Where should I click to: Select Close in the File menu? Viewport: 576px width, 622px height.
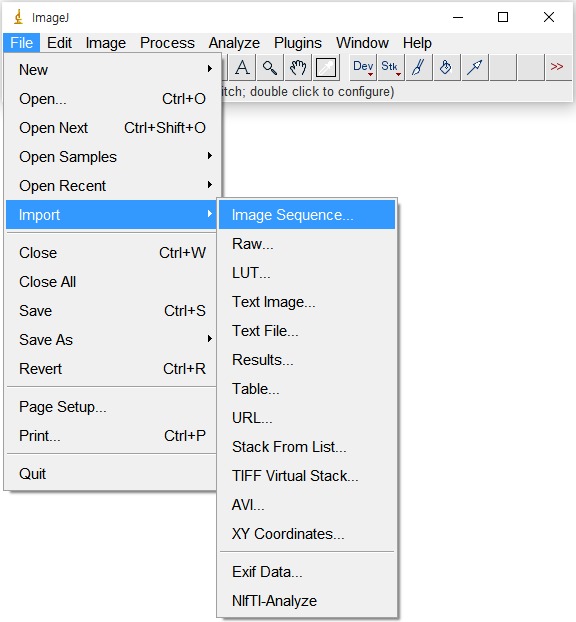[112, 253]
